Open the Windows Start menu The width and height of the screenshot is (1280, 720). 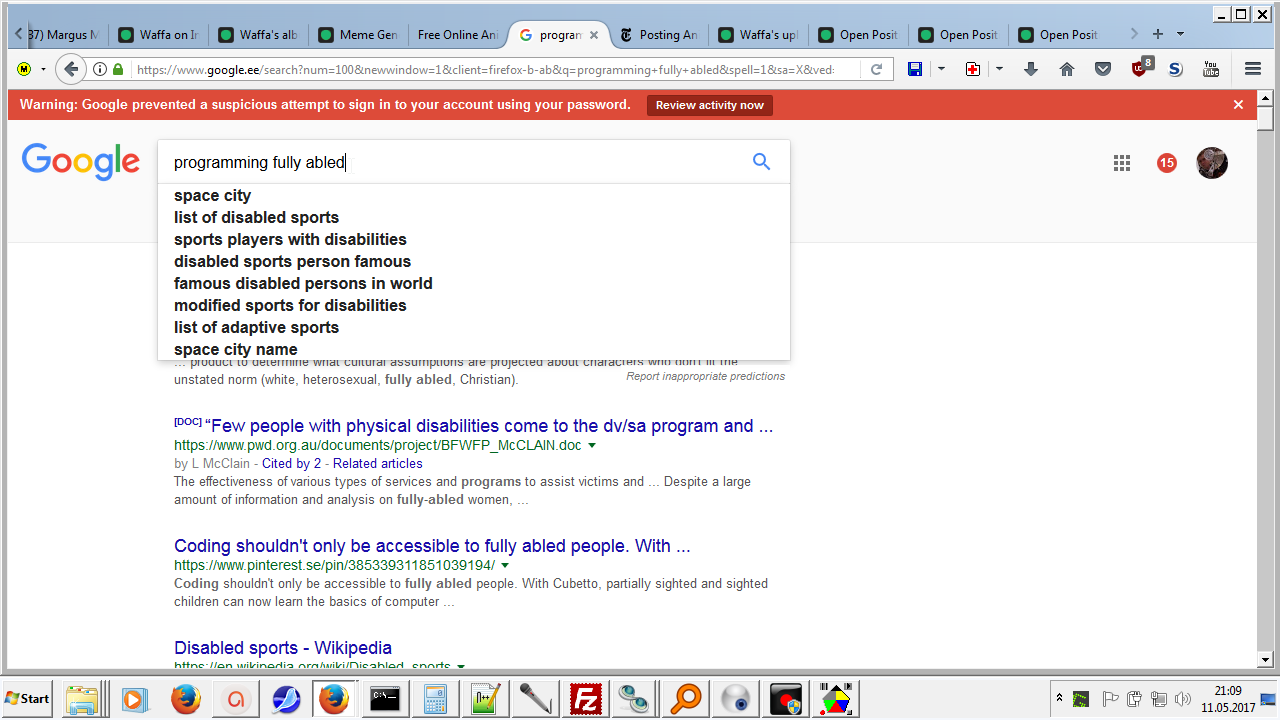click(x=28, y=698)
